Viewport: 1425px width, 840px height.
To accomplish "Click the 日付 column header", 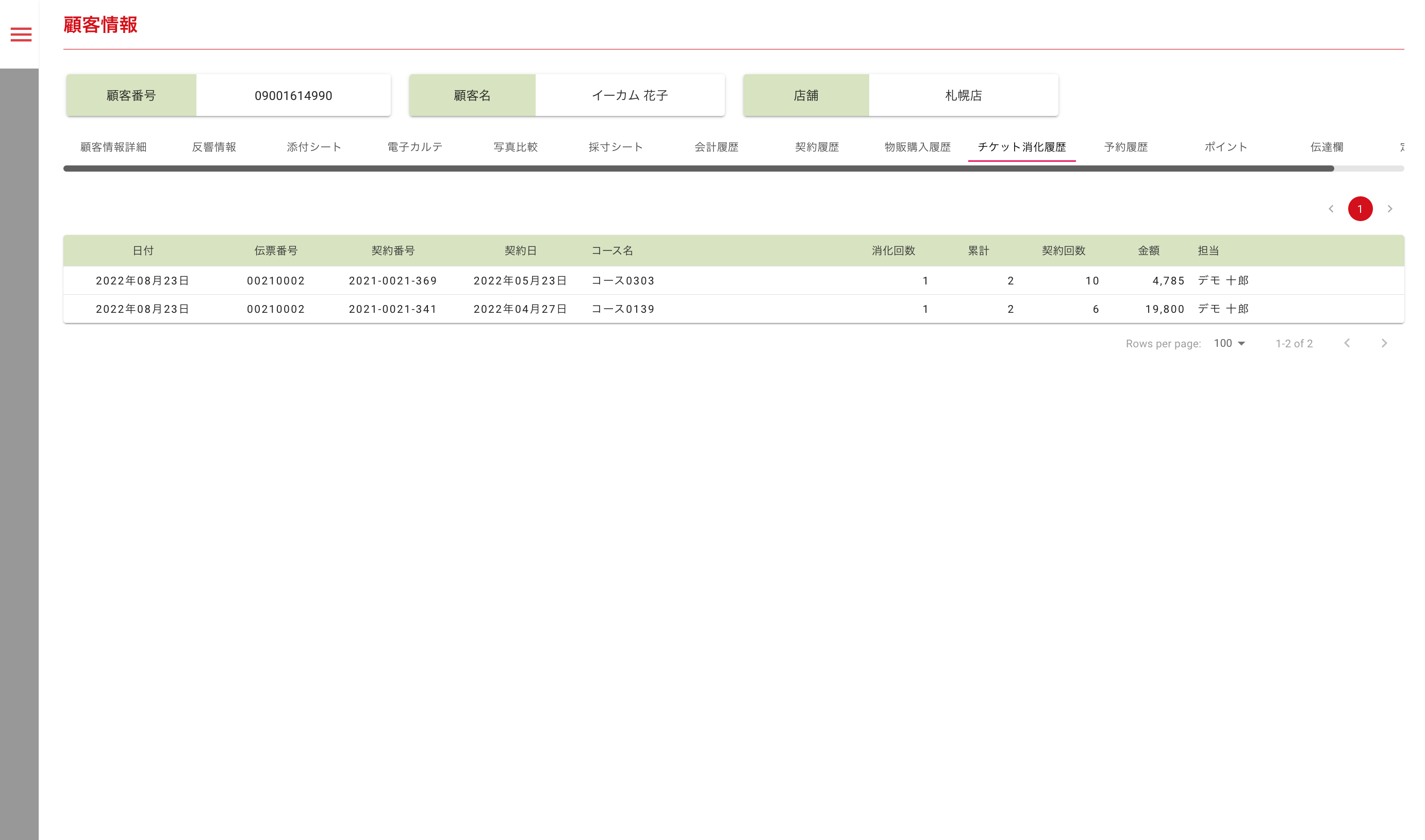I will point(143,251).
